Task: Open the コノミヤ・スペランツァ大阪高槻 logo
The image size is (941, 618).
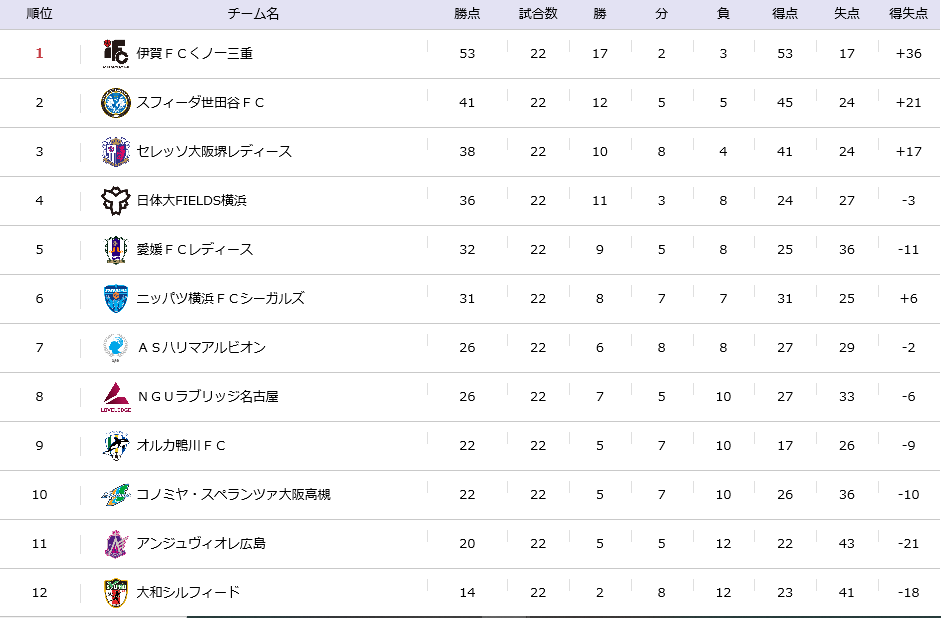Action: [116, 495]
